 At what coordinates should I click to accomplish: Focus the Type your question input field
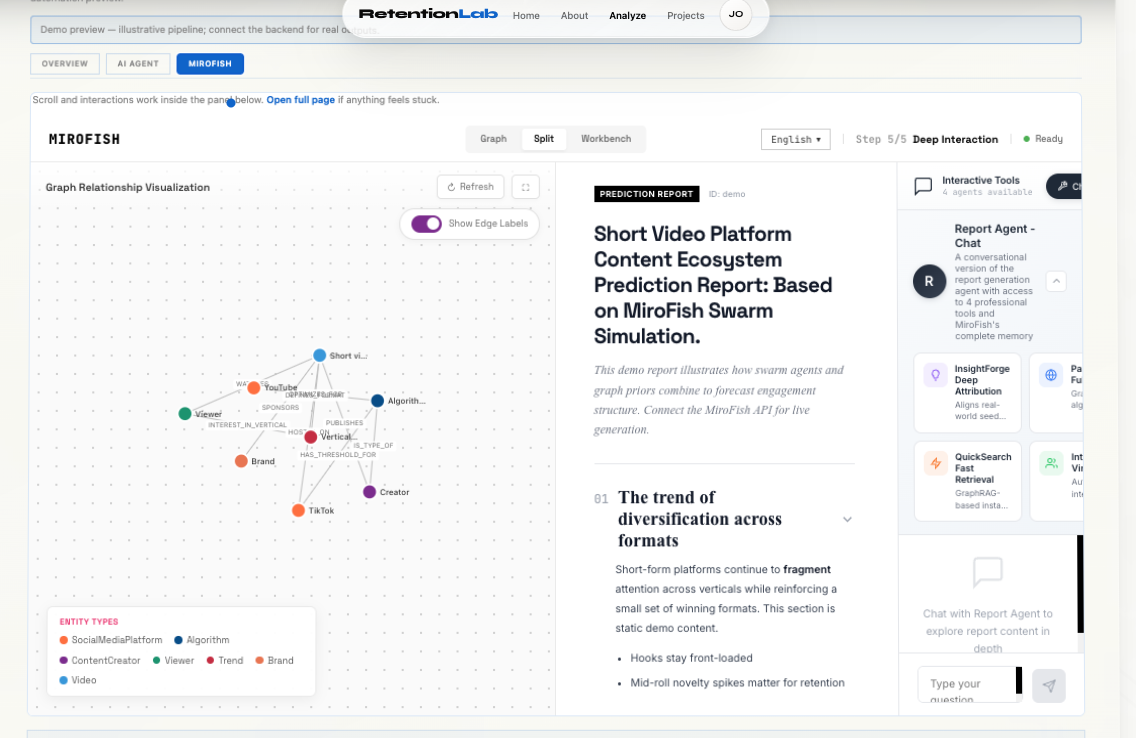pyautogui.click(x=969, y=685)
